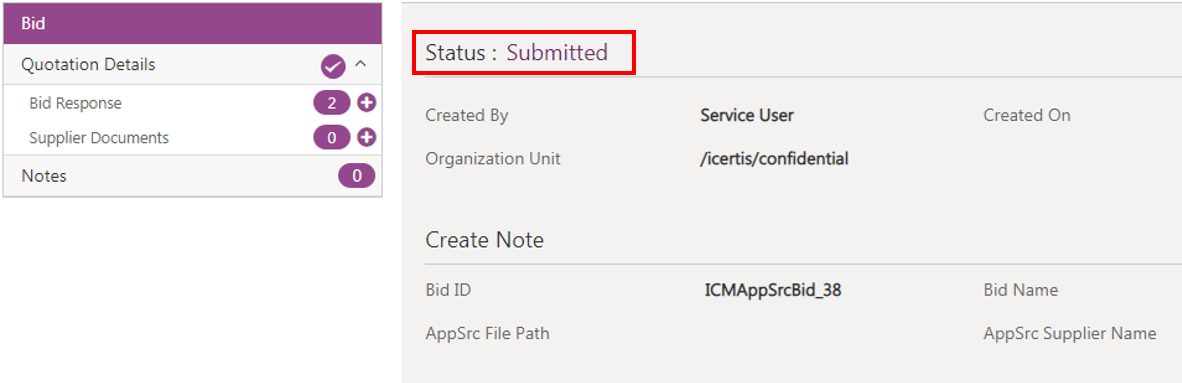Image resolution: width=1182 pixels, height=383 pixels.
Task: Select Bid Response tree item
Action: tap(75, 103)
